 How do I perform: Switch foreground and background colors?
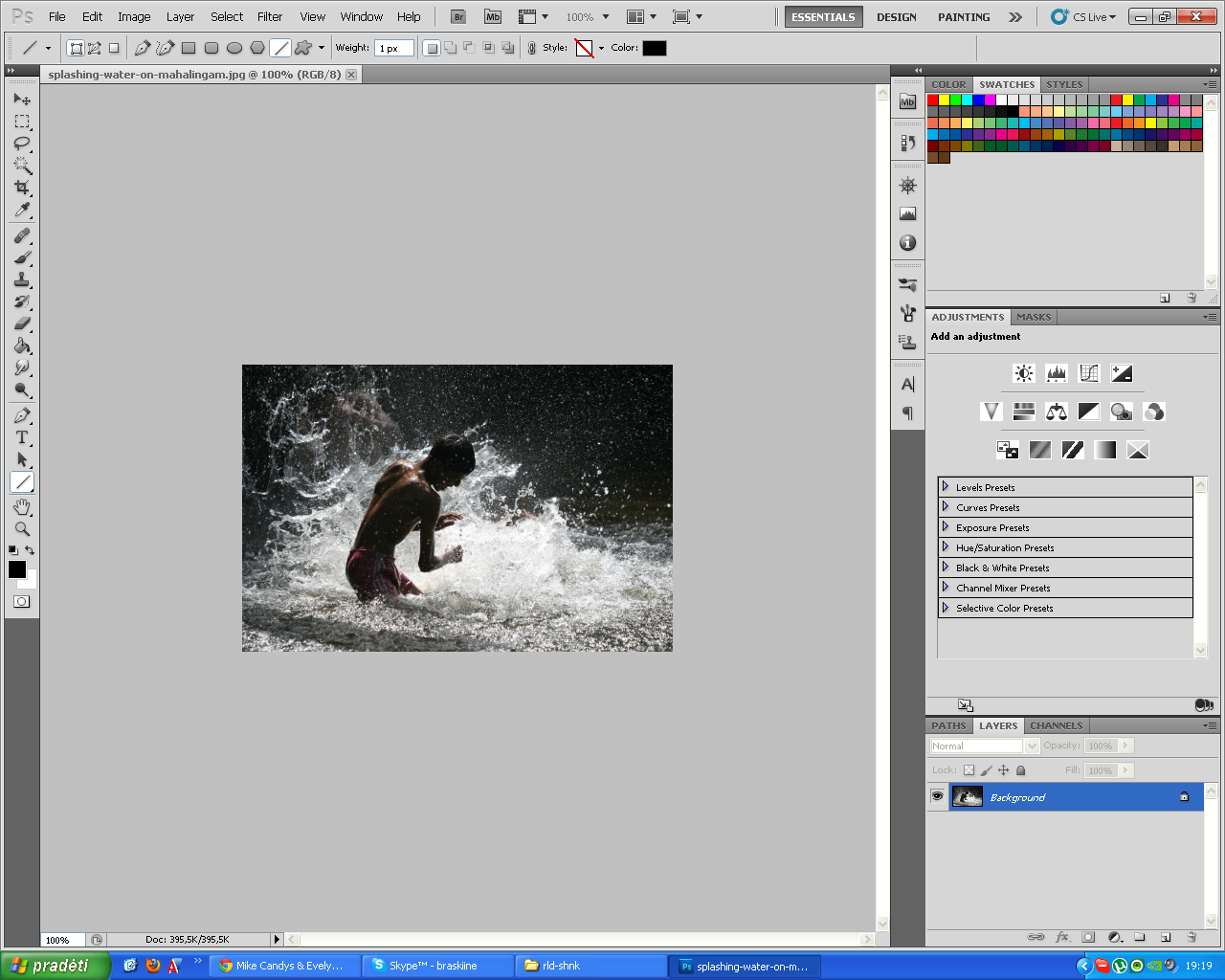[x=31, y=550]
